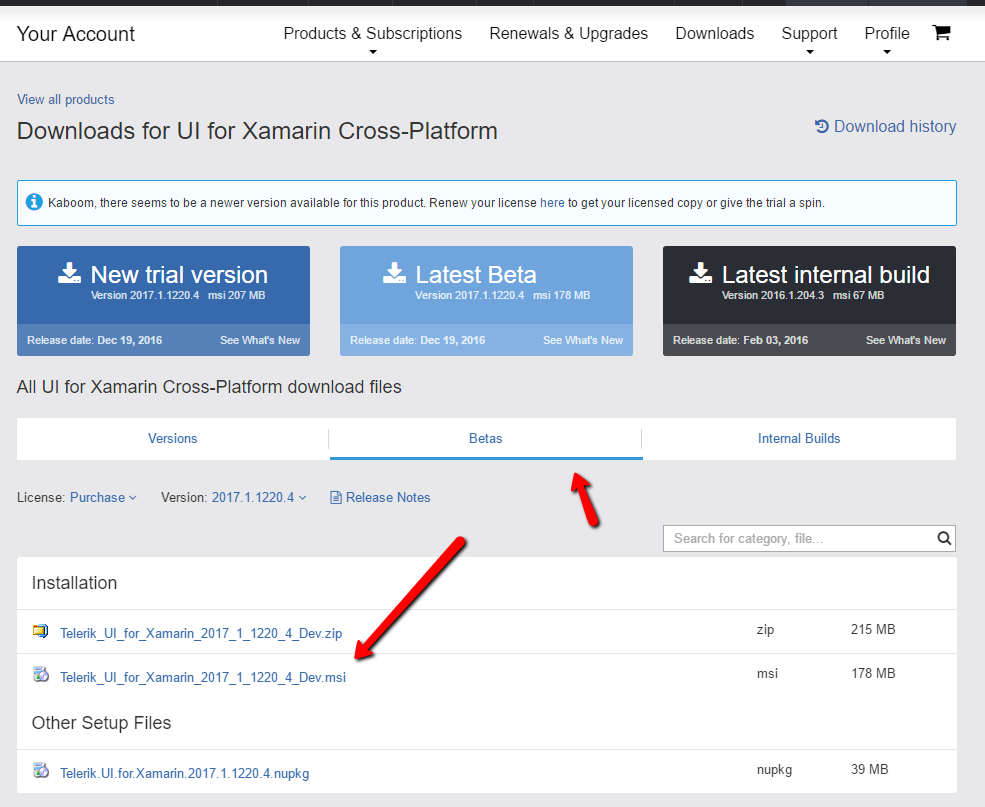Switch to the Internal Builds tab
This screenshot has height=807, width=985.
(799, 438)
